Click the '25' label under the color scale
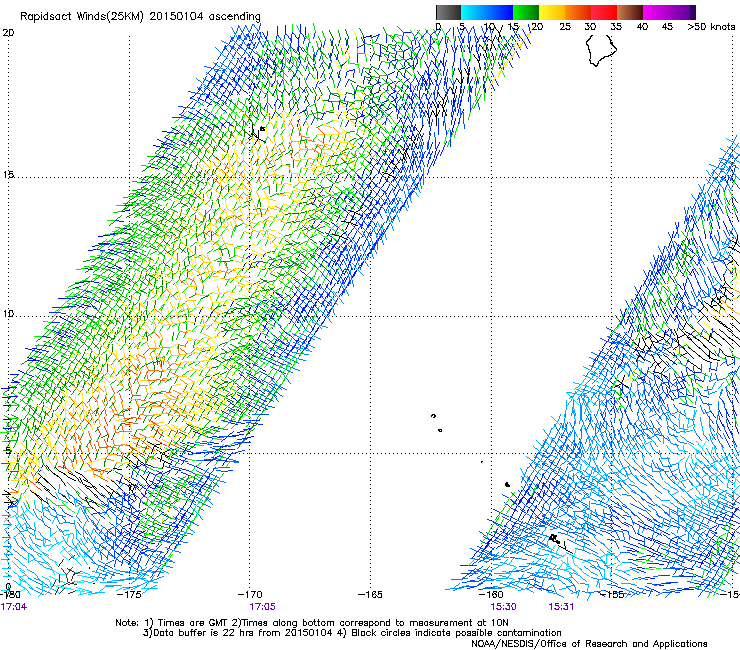The width and height of the screenshot is (740, 650). [x=565, y=26]
